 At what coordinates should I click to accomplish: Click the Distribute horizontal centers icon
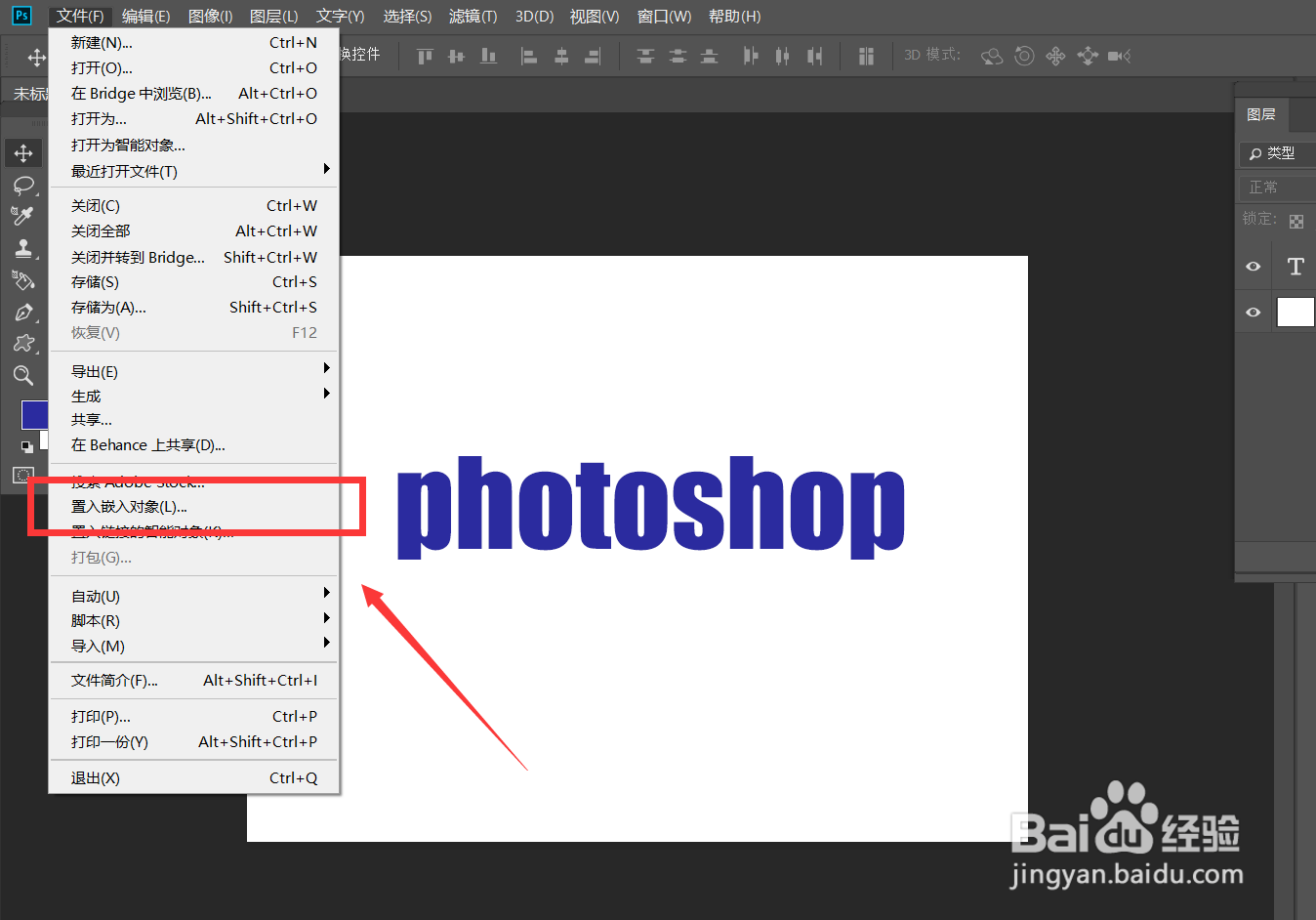(782, 56)
